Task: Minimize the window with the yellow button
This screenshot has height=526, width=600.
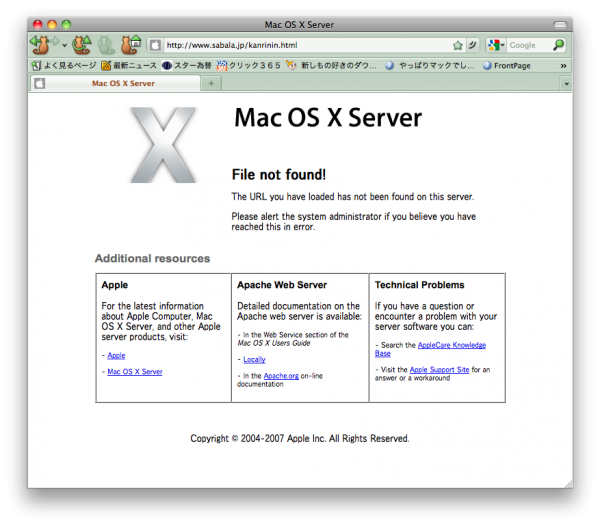Action: [52, 24]
